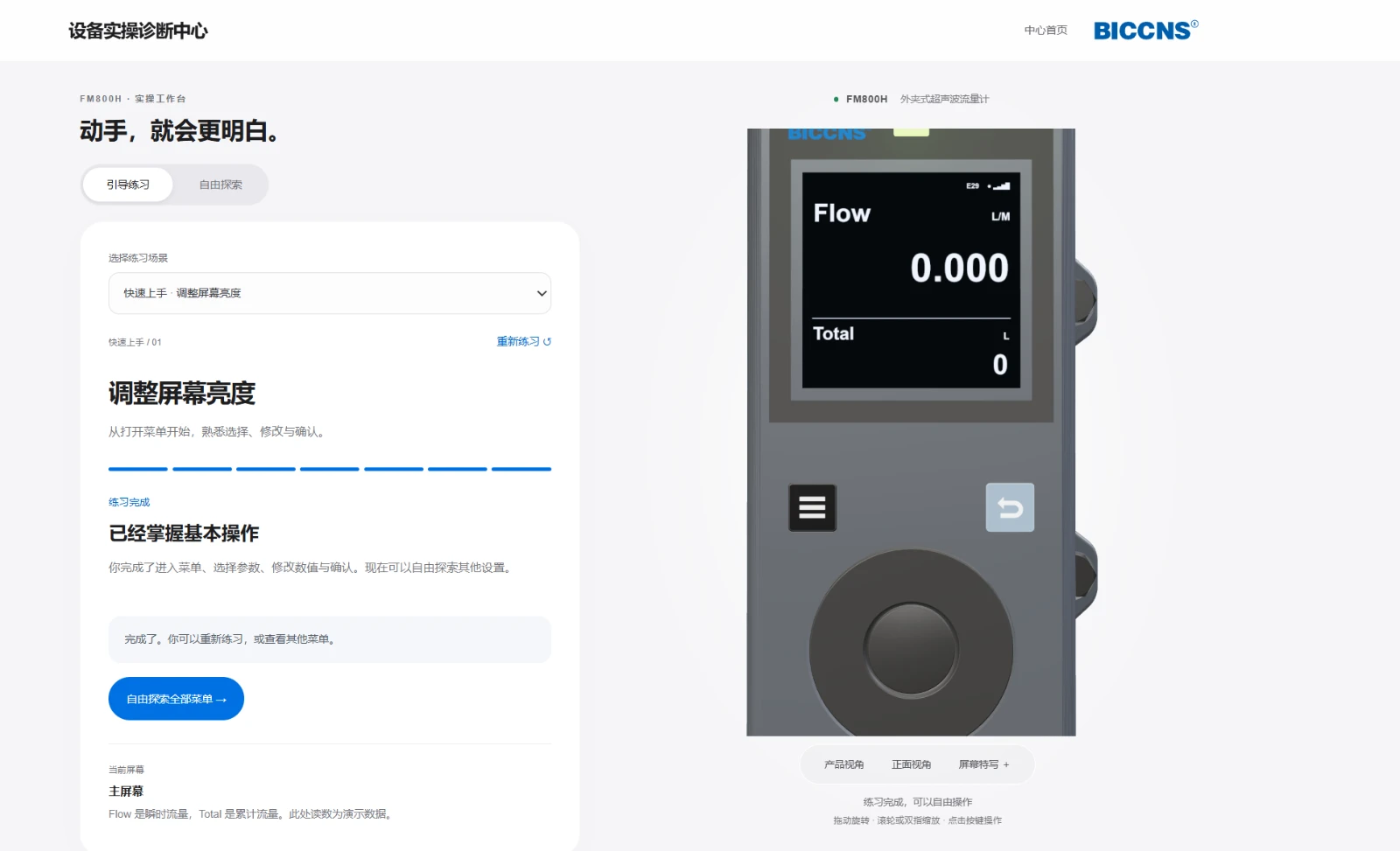
Task: Click the L/M unit label on the device screen
Action: (1000, 217)
